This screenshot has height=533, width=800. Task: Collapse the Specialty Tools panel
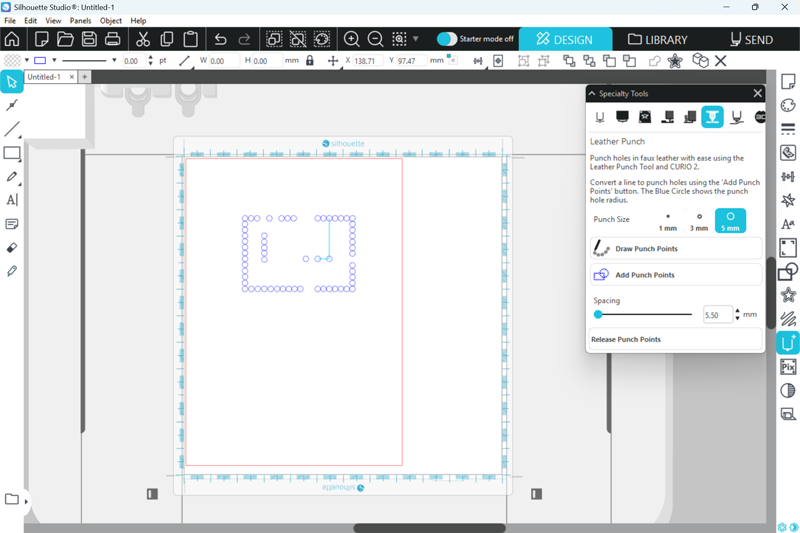tap(592, 94)
